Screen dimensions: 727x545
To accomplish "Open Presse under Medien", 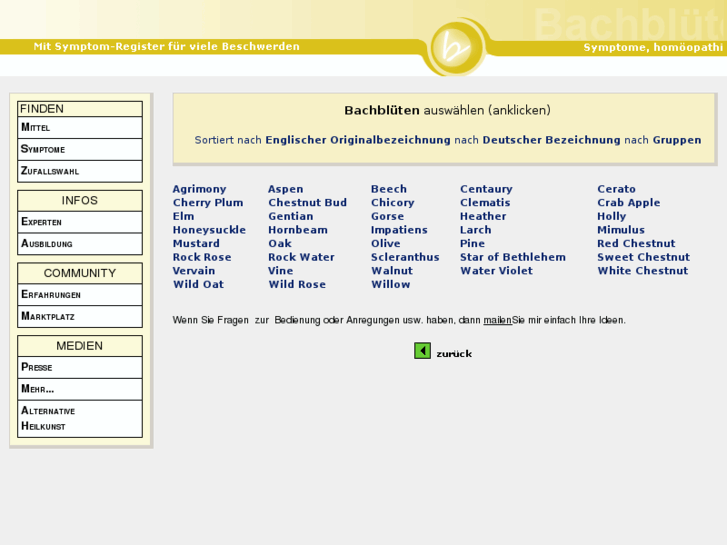I will pyautogui.click(x=80, y=367).
